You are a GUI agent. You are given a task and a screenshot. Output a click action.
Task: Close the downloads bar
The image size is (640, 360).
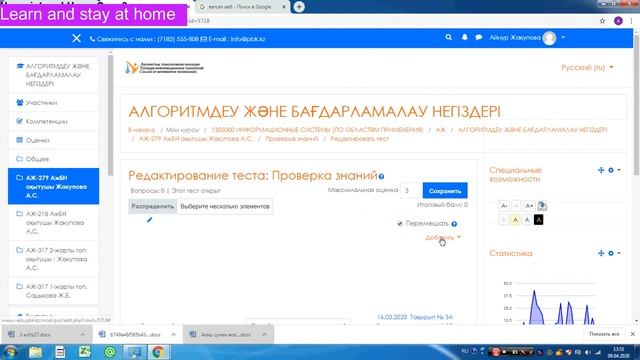(x=633, y=334)
